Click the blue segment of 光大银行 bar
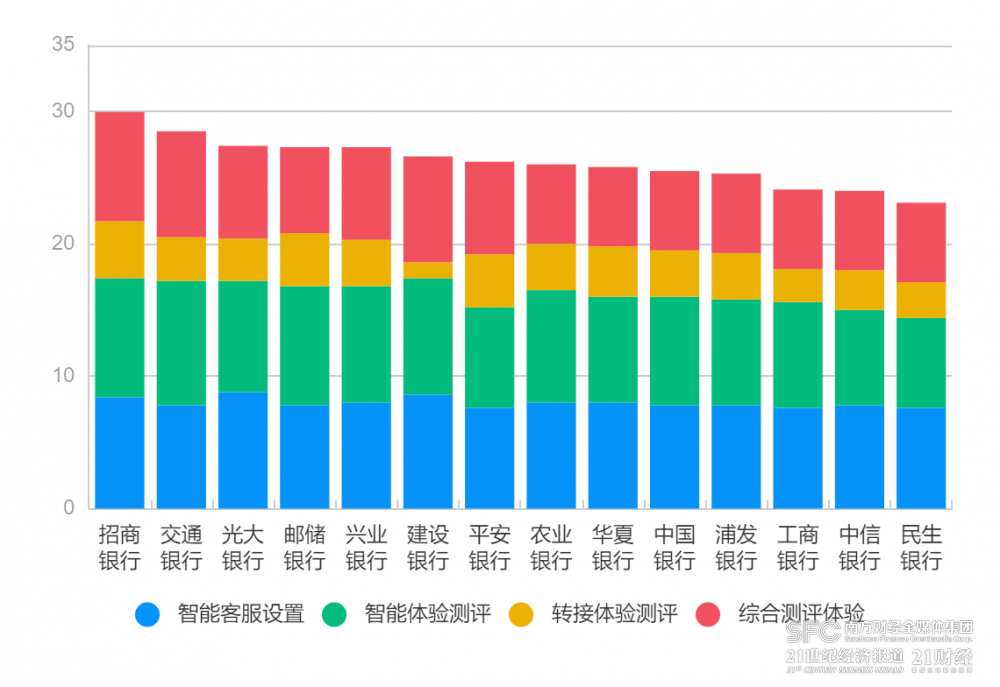 coord(243,450)
